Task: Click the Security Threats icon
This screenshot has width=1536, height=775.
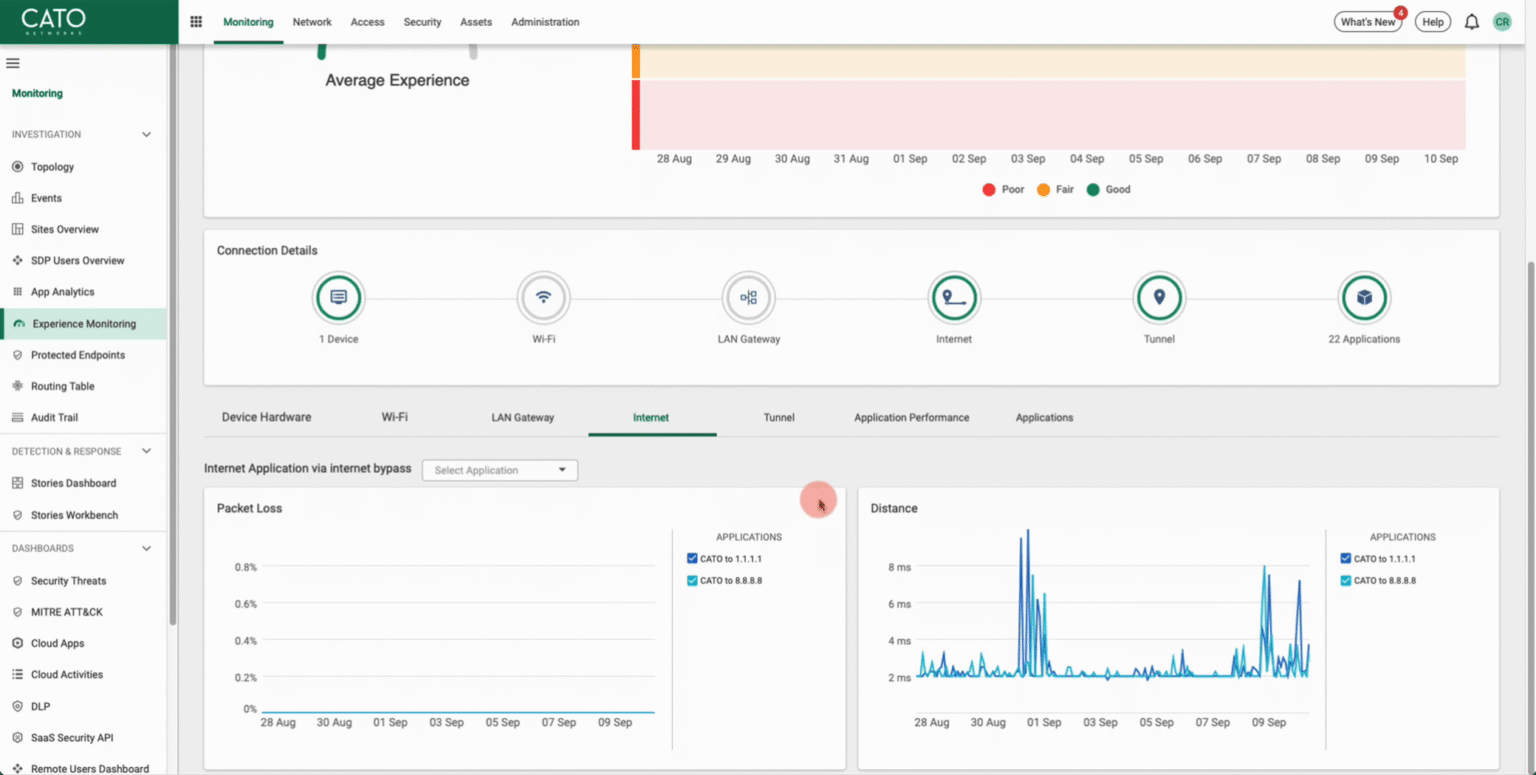Action: click(17, 581)
